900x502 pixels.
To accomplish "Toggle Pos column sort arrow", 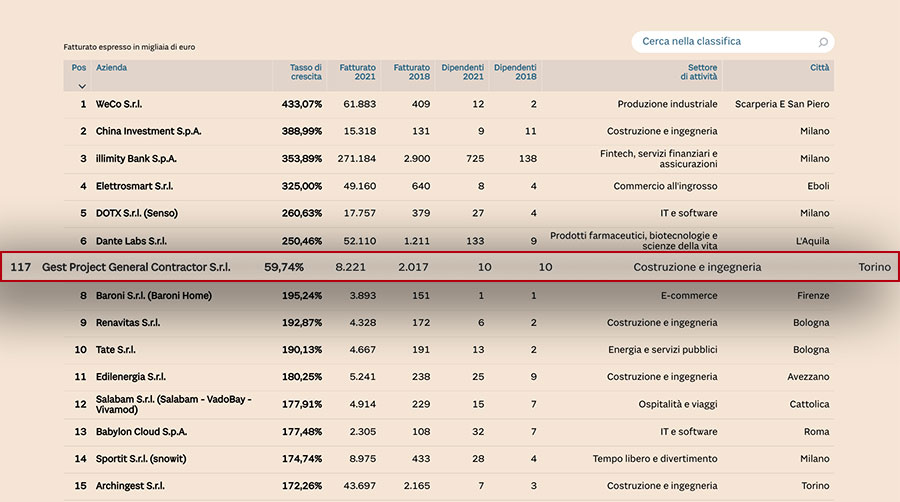I will 82,87.
